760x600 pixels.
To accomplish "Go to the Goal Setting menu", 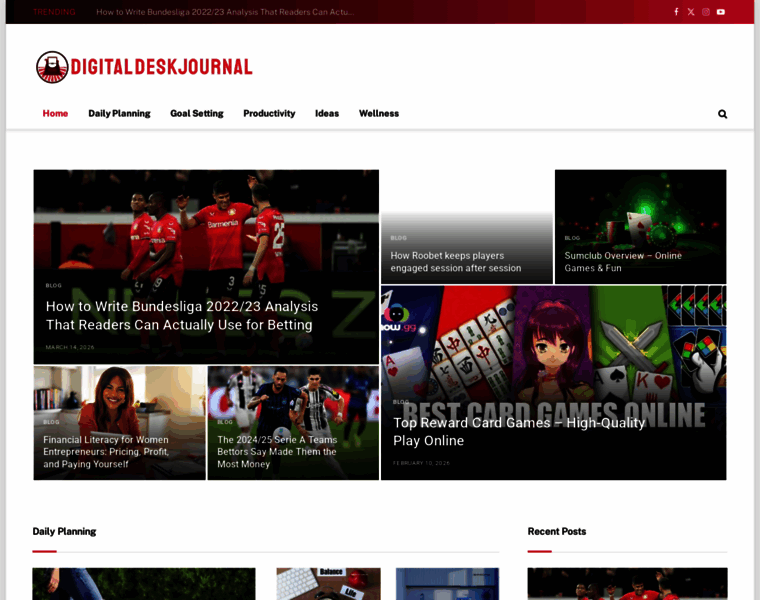I will click(197, 114).
